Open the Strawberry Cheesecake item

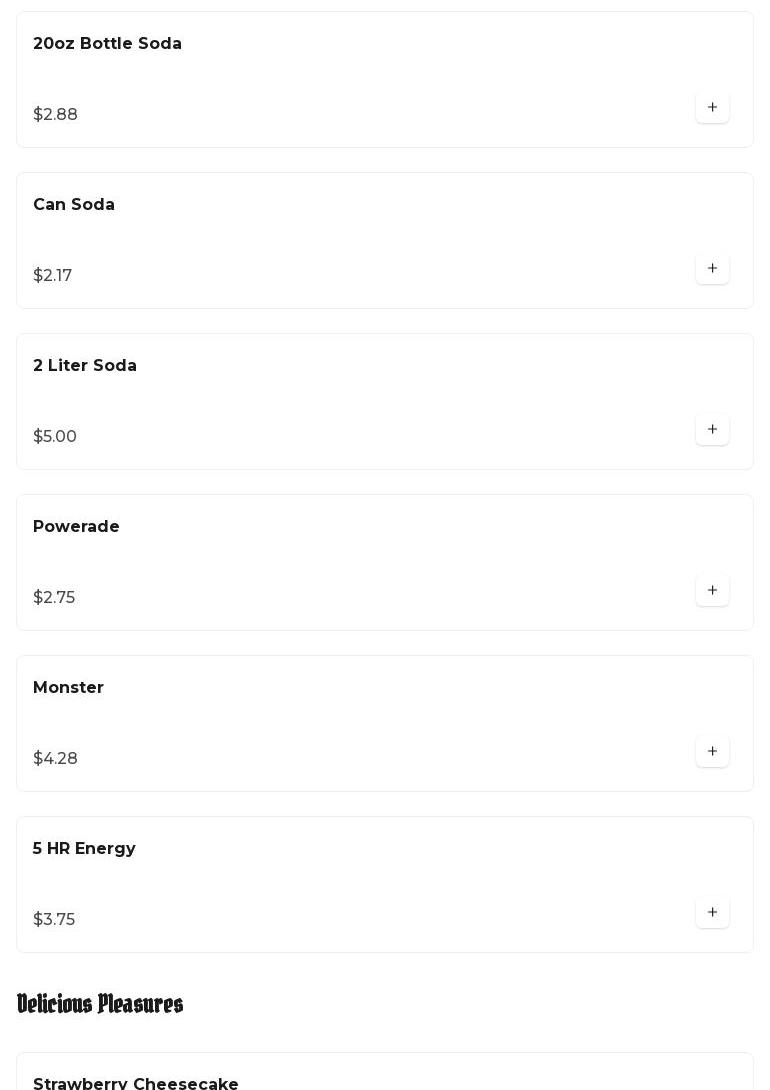click(x=136, y=1083)
